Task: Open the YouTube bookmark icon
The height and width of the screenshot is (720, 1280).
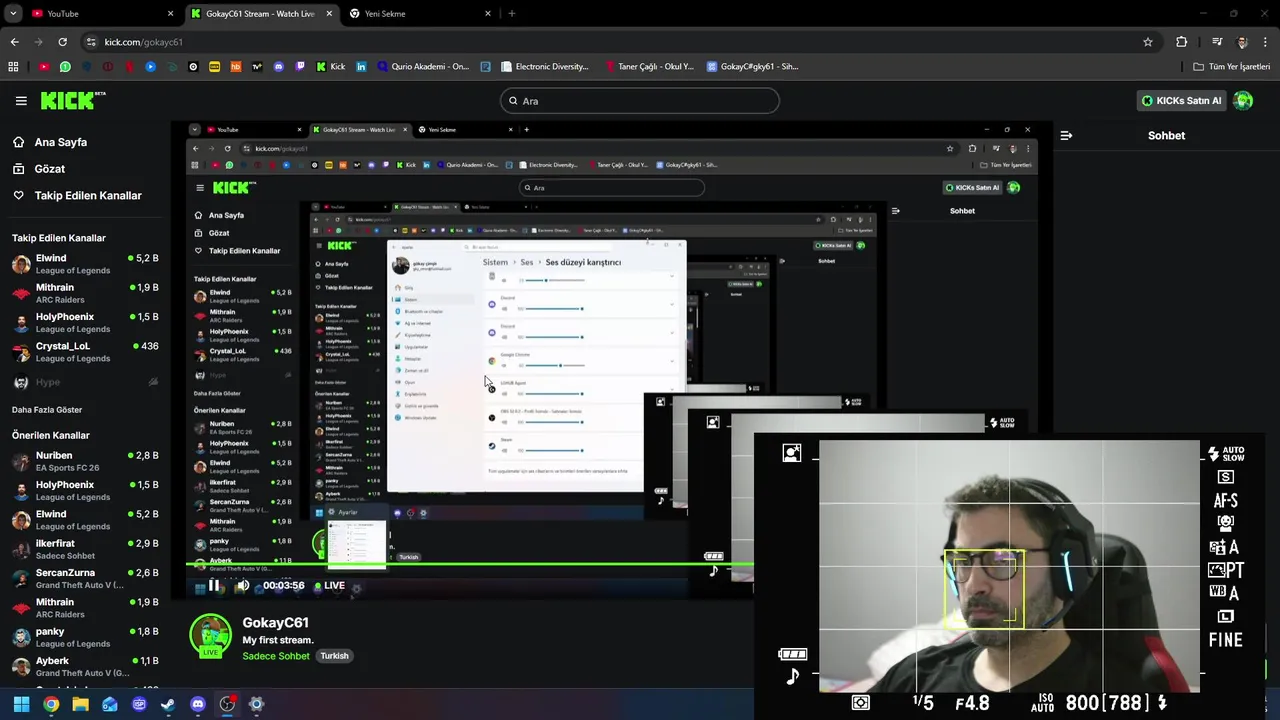Action: pos(44,67)
